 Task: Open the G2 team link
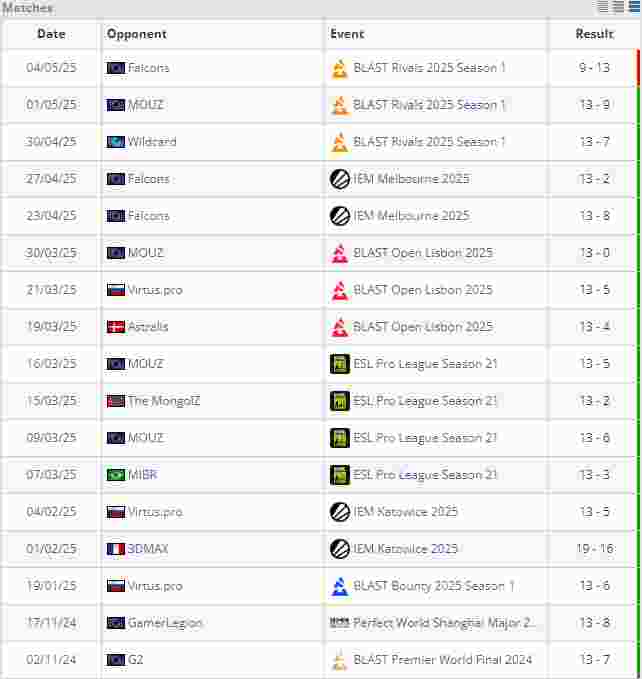point(135,660)
